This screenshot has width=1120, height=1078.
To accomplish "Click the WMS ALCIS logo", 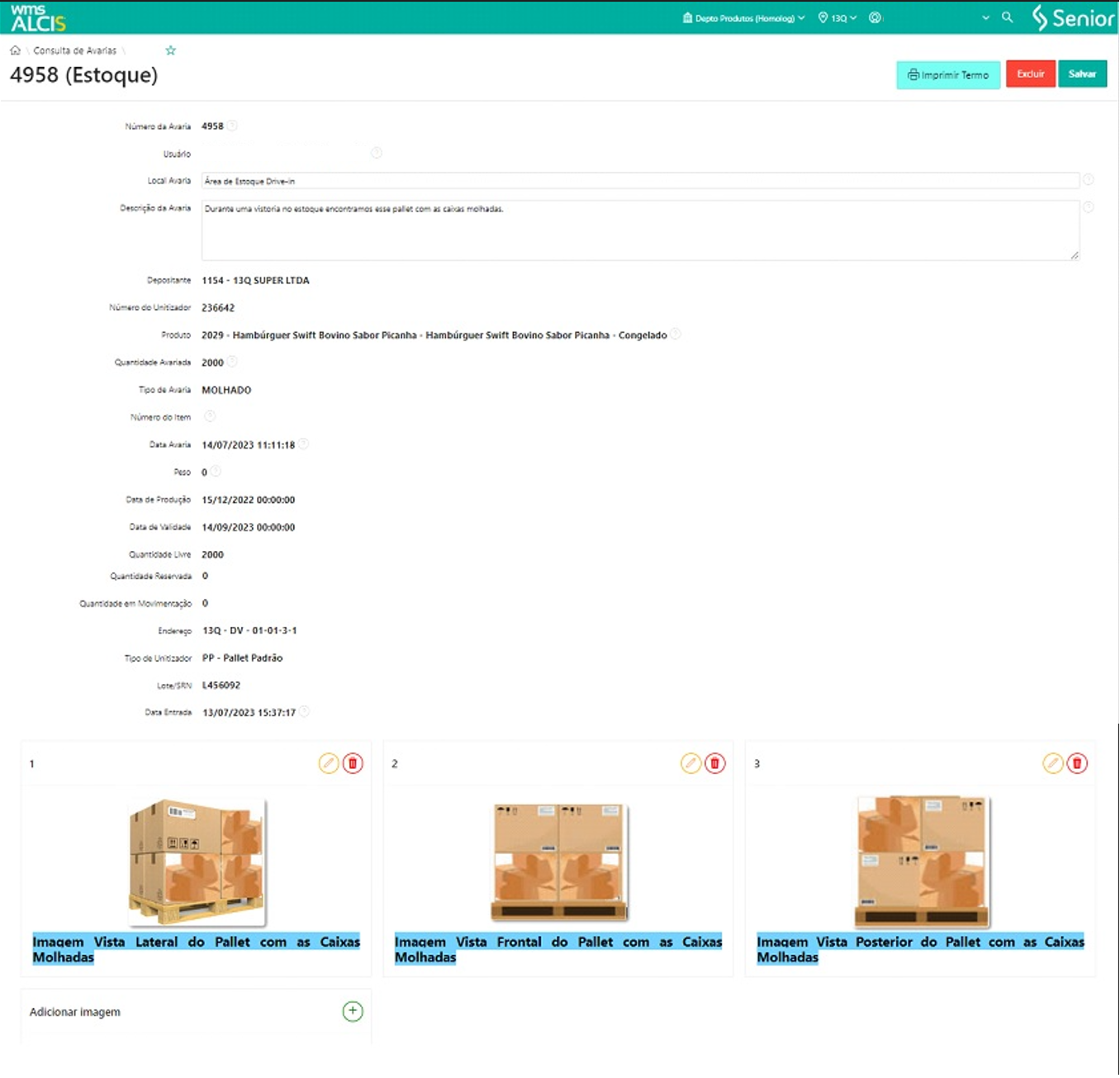I will [x=37, y=17].
